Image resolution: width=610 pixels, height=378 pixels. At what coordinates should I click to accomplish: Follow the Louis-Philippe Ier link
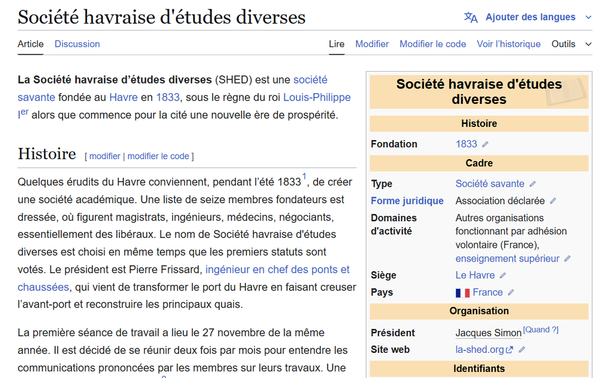pos(317,97)
